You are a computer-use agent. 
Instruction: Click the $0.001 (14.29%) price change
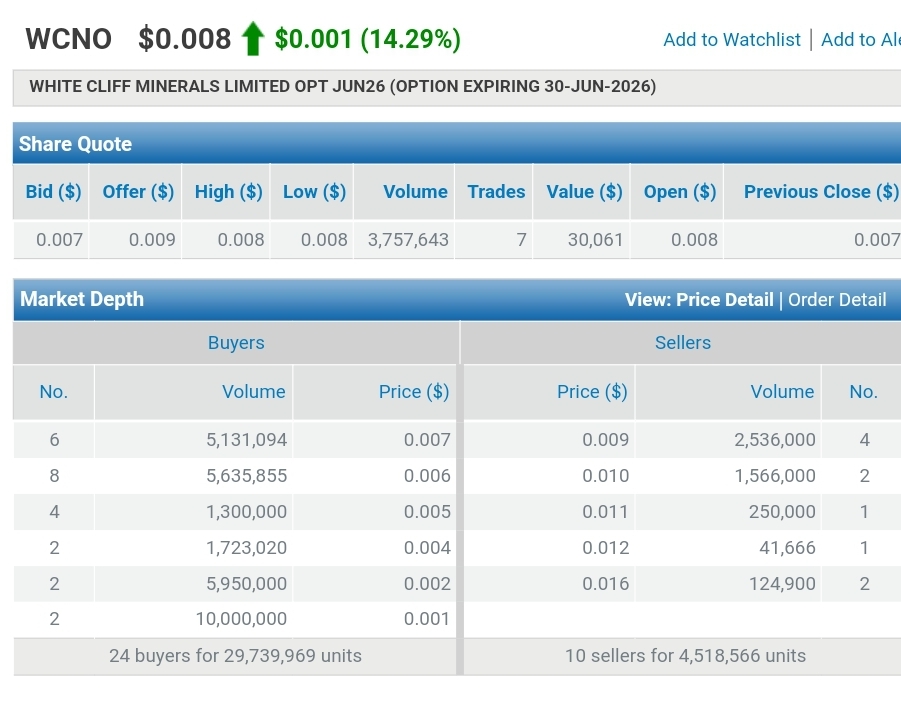point(368,39)
